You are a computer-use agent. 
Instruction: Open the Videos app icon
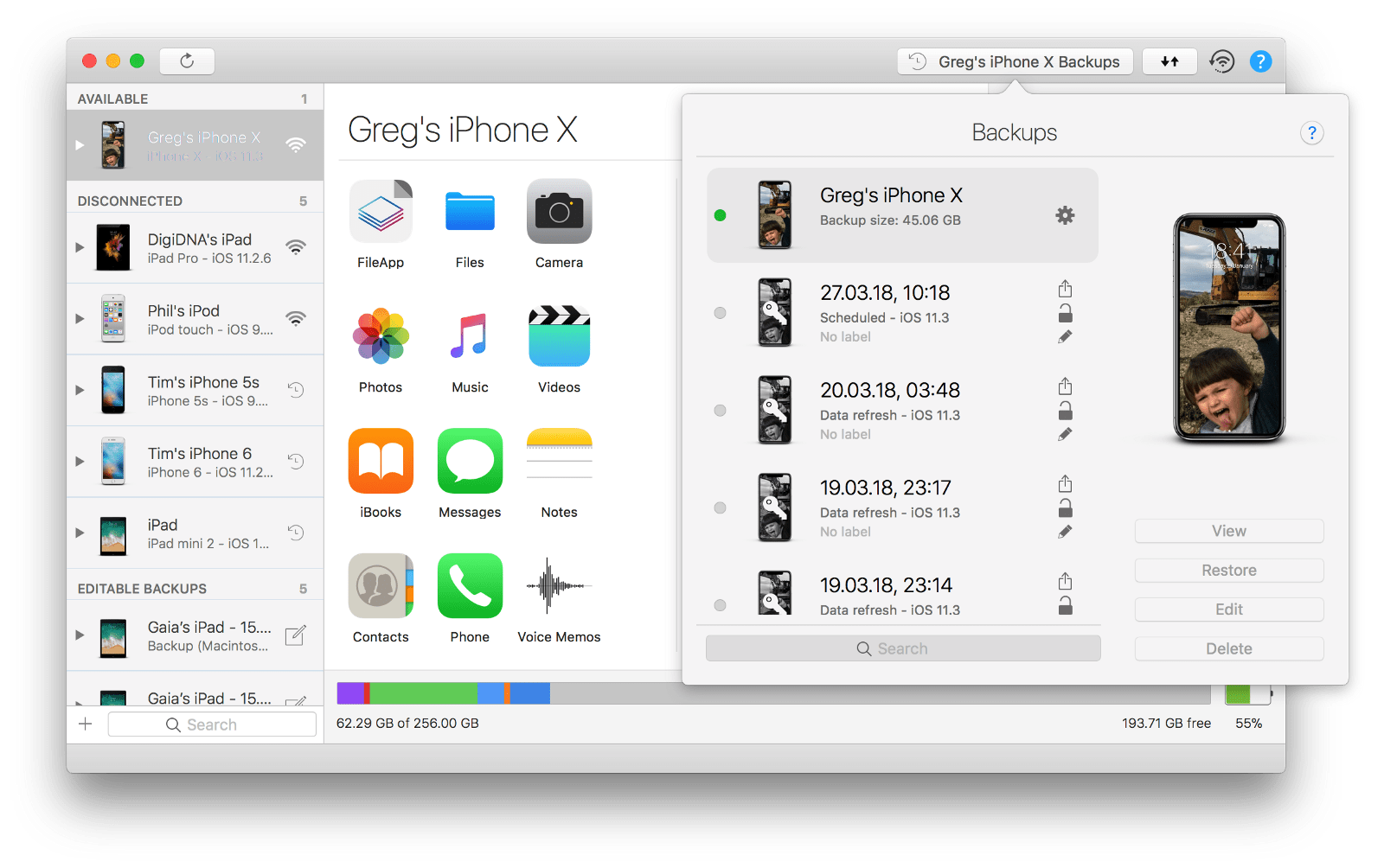click(x=559, y=336)
